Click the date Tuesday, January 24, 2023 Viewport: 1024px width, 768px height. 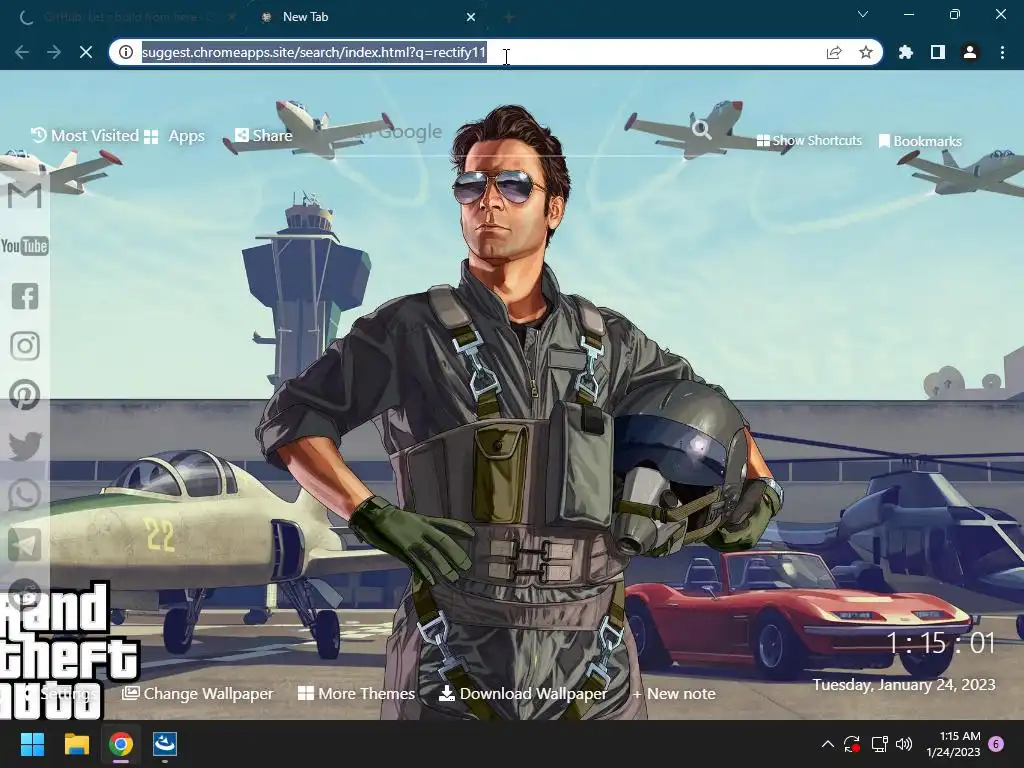point(904,684)
